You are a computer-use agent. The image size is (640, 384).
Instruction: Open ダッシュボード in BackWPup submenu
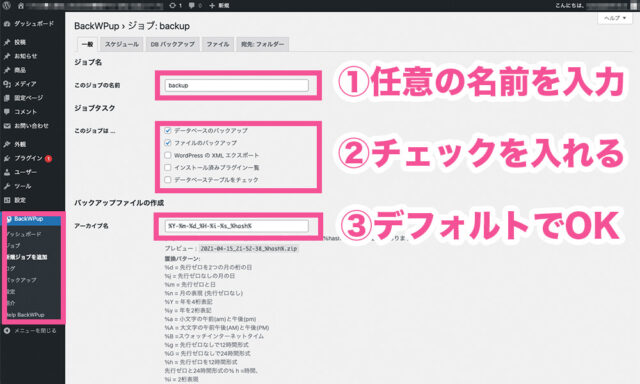coord(24,234)
